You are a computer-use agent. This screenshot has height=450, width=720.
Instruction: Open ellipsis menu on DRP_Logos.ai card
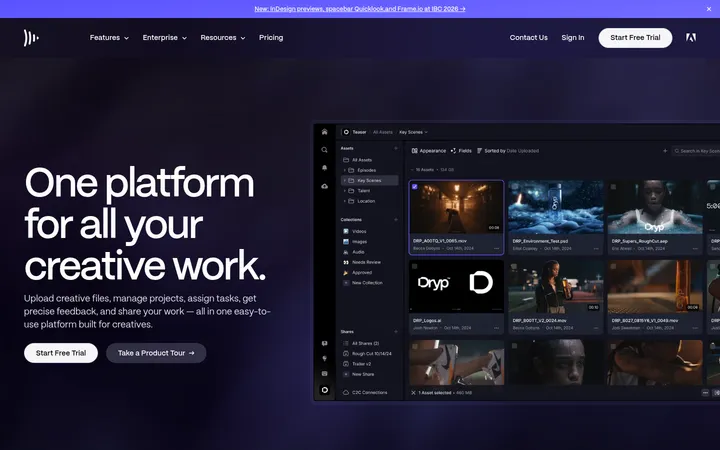coord(496,328)
